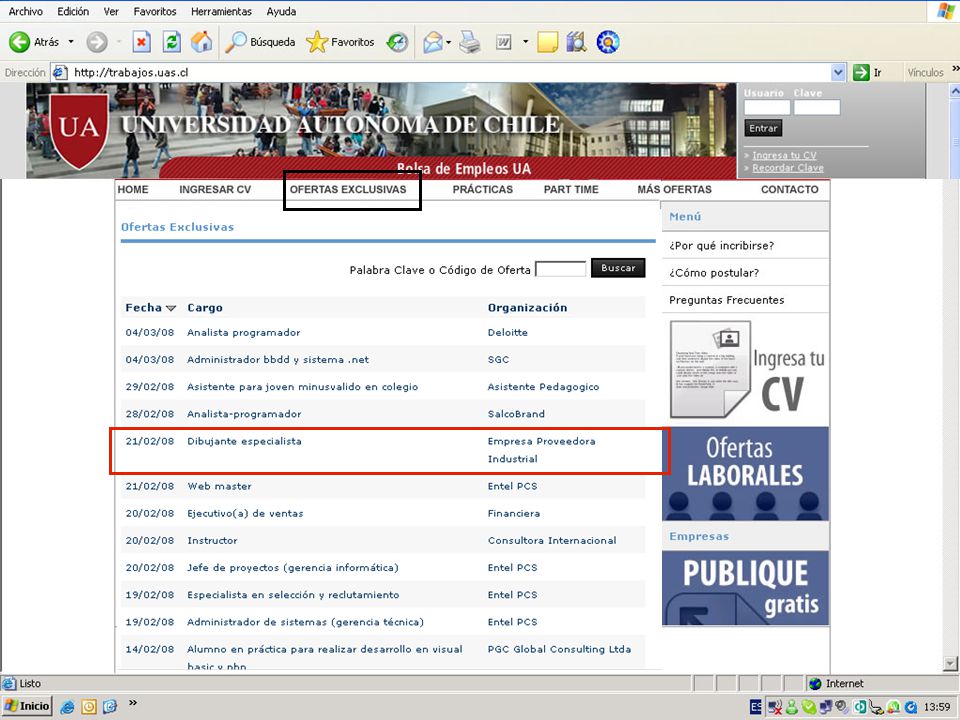Open the Atrás history dropdown arrow

71,42
